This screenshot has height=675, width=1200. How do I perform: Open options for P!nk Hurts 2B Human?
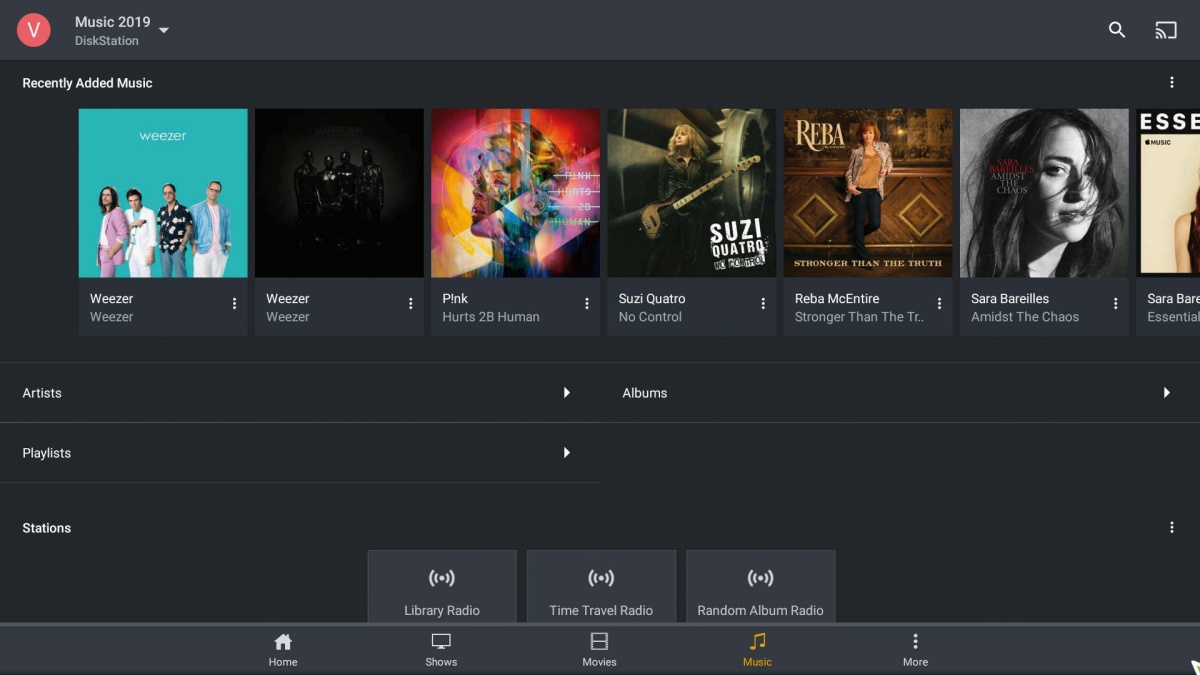coord(587,304)
